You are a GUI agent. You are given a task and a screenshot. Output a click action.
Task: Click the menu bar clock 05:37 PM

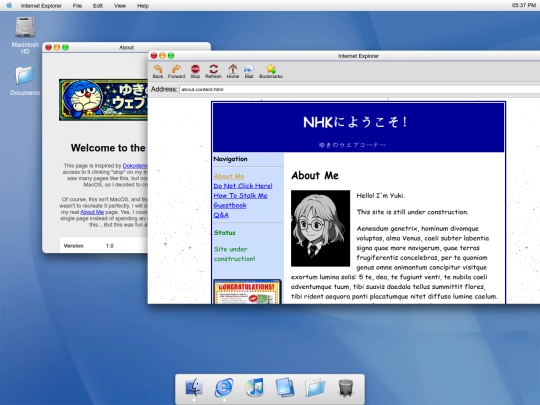click(x=523, y=6)
